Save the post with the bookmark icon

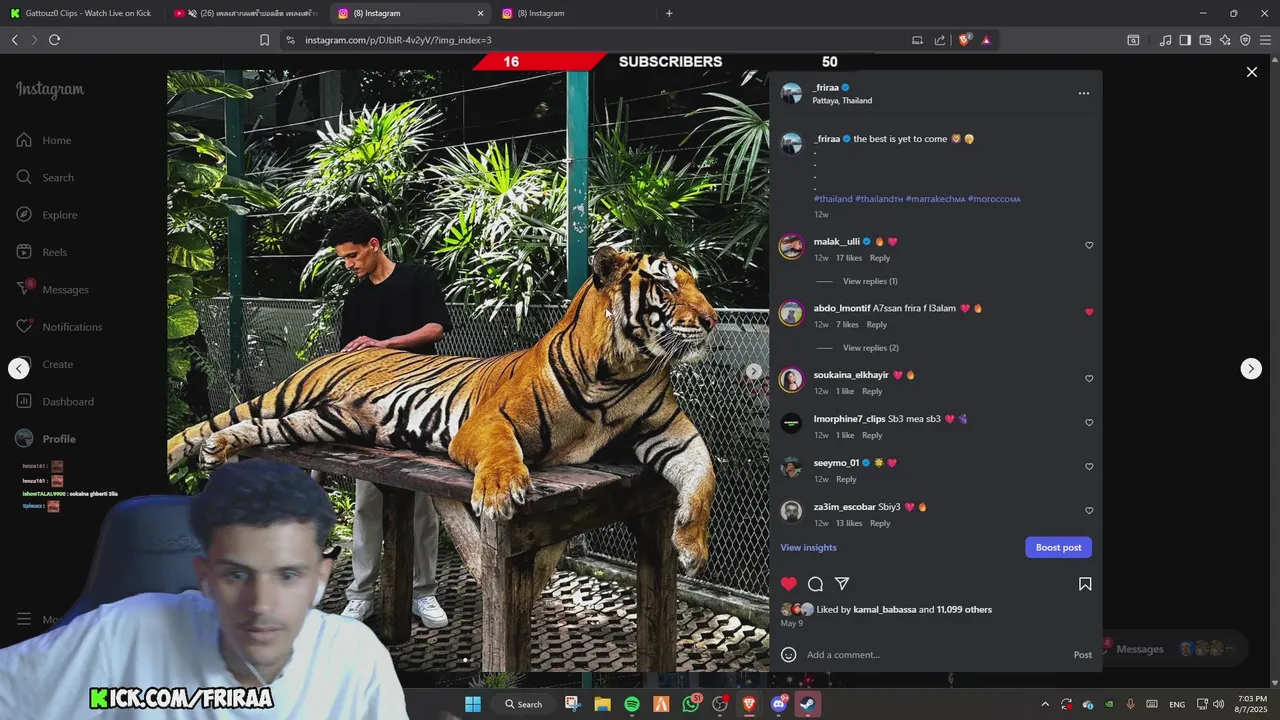pyautogui.click(x=1085, y=584)
